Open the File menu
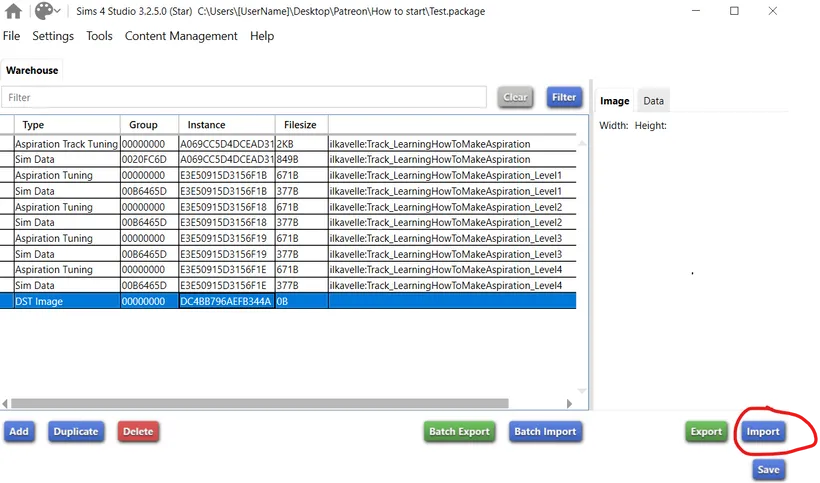Viewport: 820px width, 483px height. (12, 36)
